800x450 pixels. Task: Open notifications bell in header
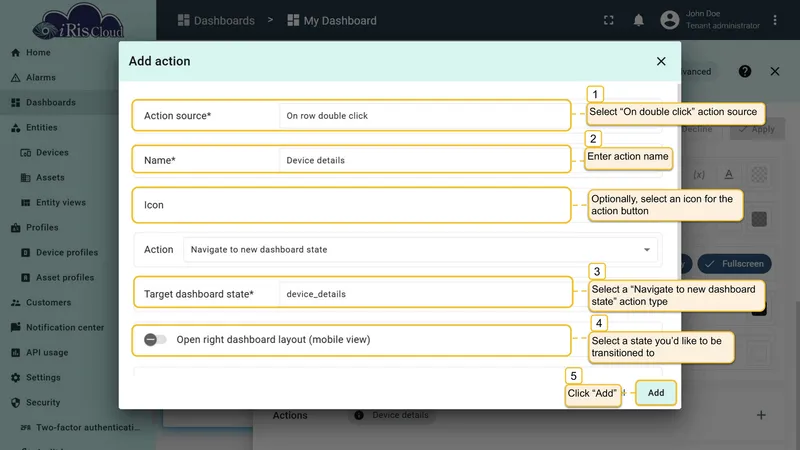(x=638, y=20)
